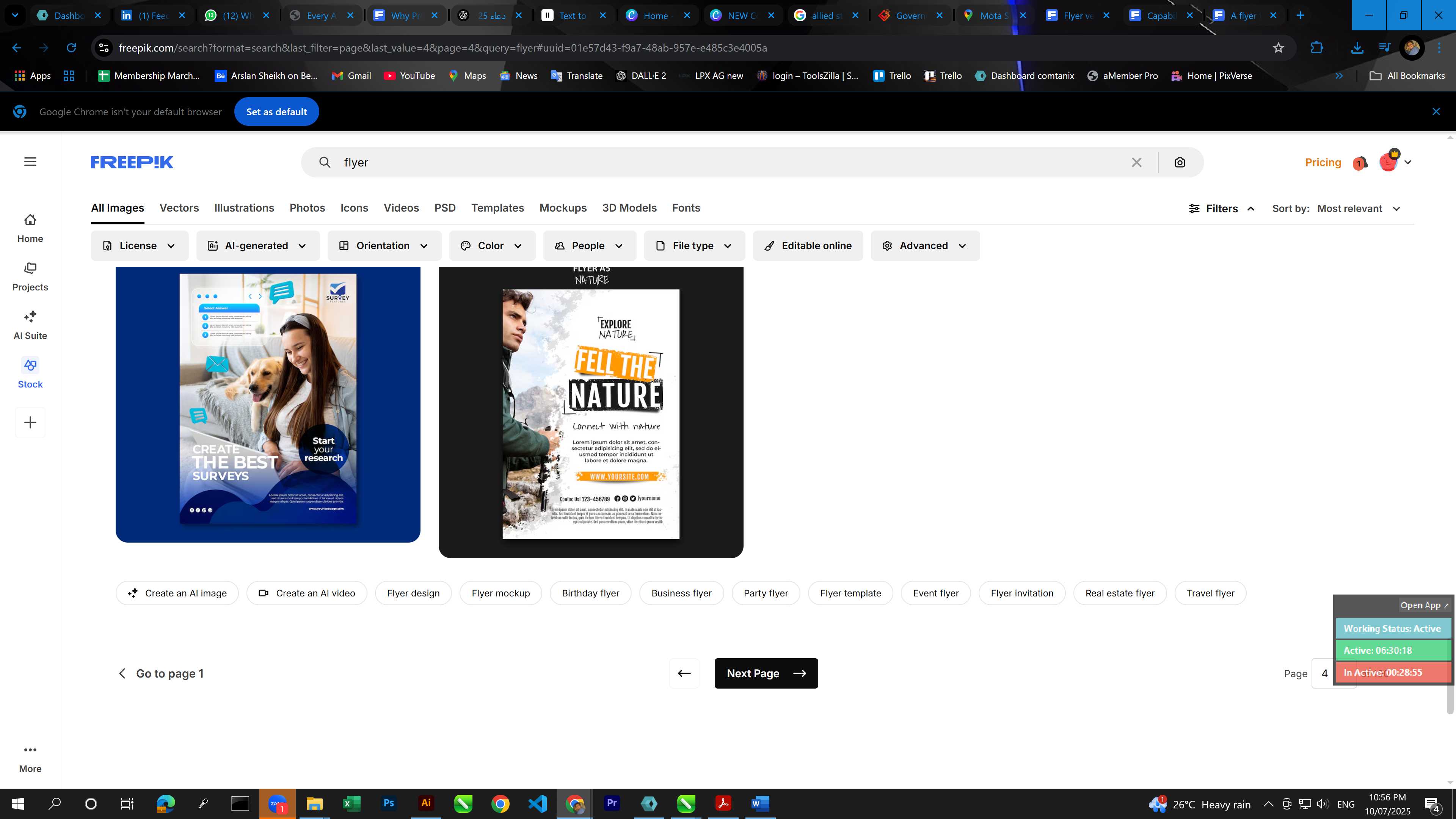Click the page number input field
Image resolution: width=1456 pixels, height=819 pixels.
click(x=1324, y=673)
